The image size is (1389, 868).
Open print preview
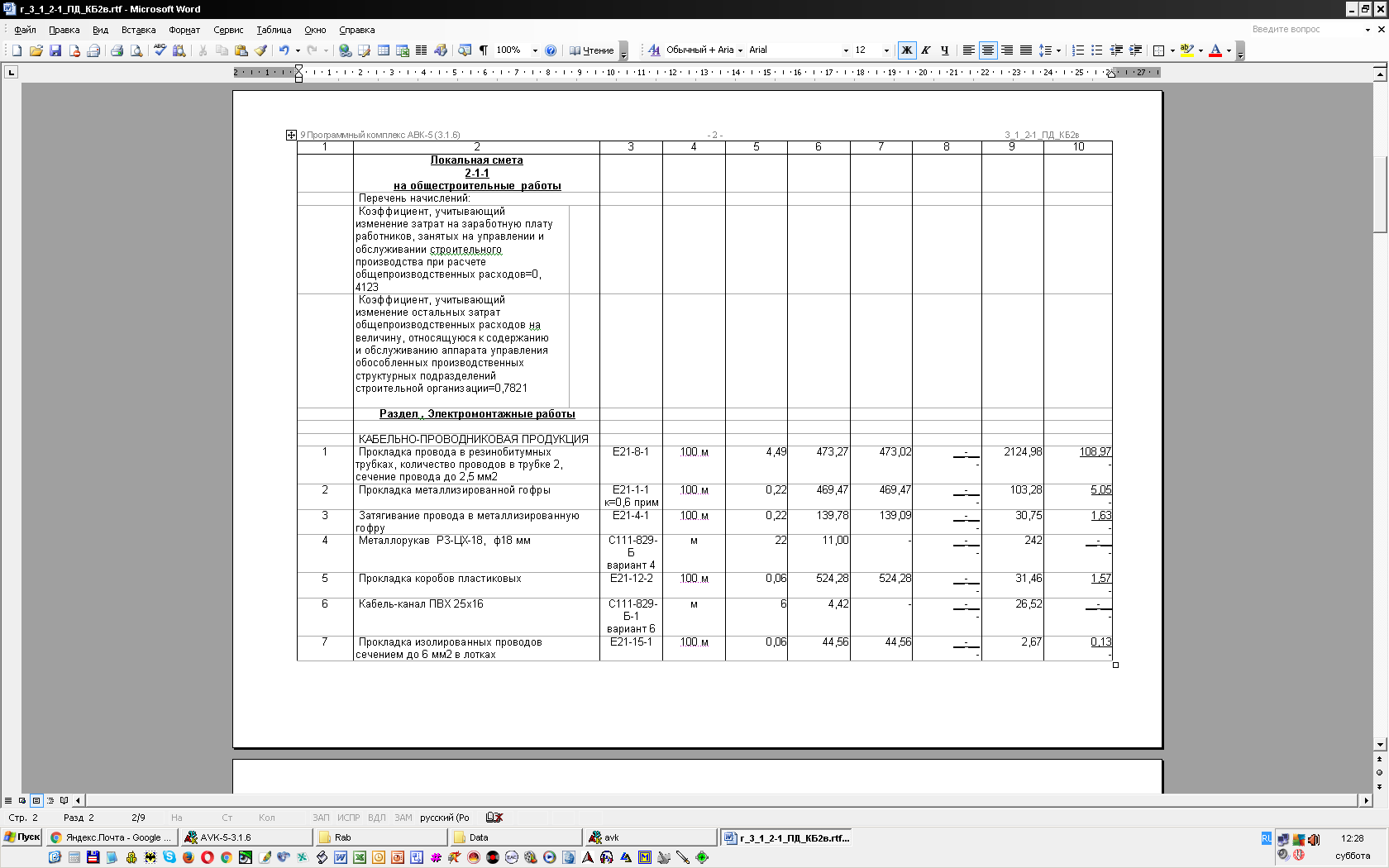[136, 50]
